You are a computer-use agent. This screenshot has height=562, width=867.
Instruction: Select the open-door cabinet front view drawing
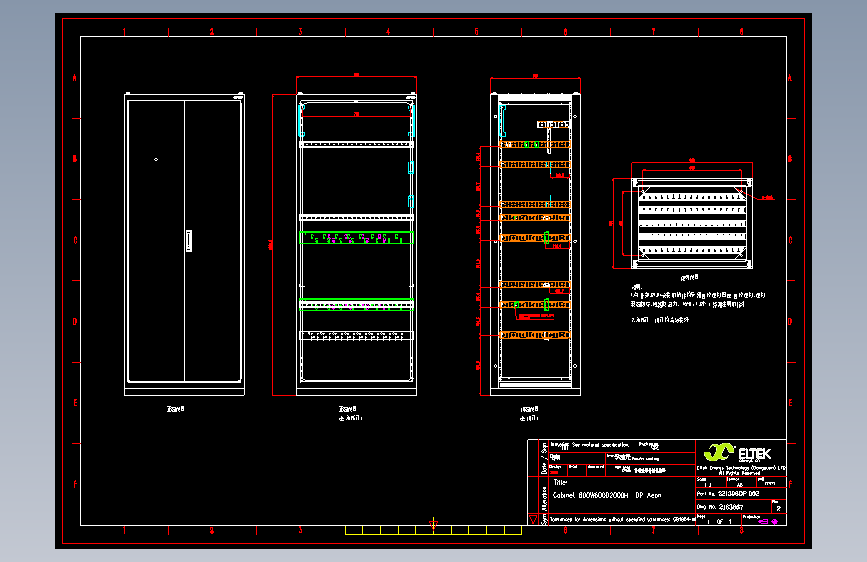click(x=356, y=244)
